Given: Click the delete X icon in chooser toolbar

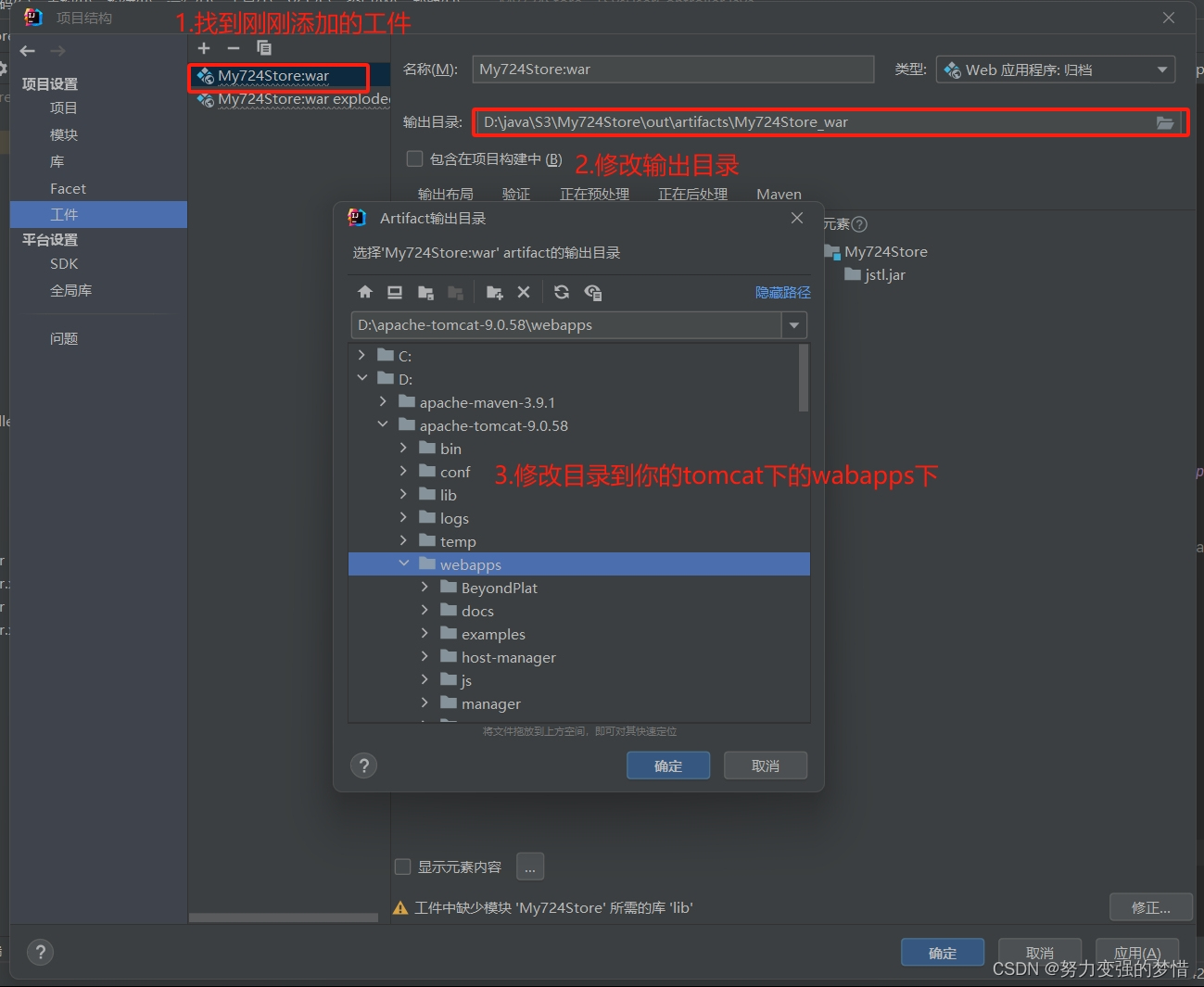Looking at the screenshot, I should click(524, 292).
